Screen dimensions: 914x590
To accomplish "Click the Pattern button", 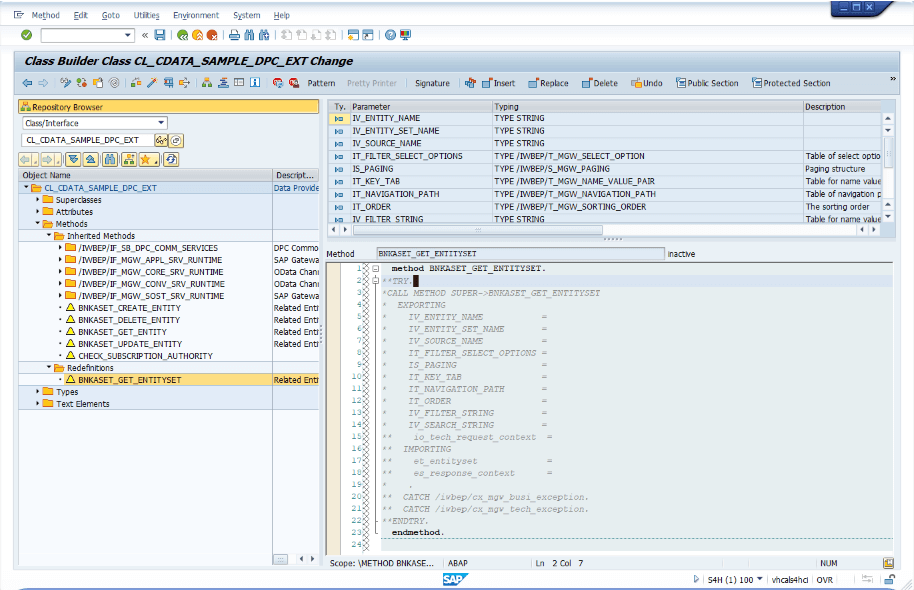I will (x=320, y=83).
